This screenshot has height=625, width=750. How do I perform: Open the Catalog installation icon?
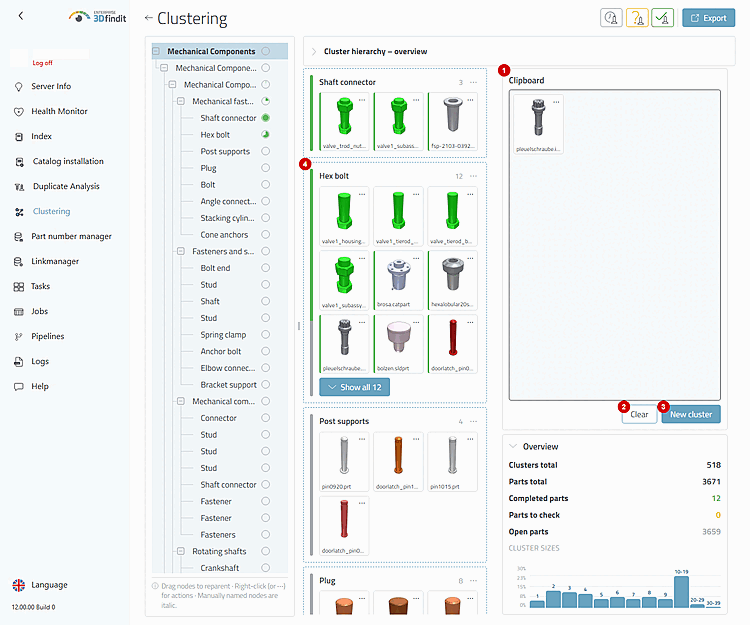tap(19, 162)
